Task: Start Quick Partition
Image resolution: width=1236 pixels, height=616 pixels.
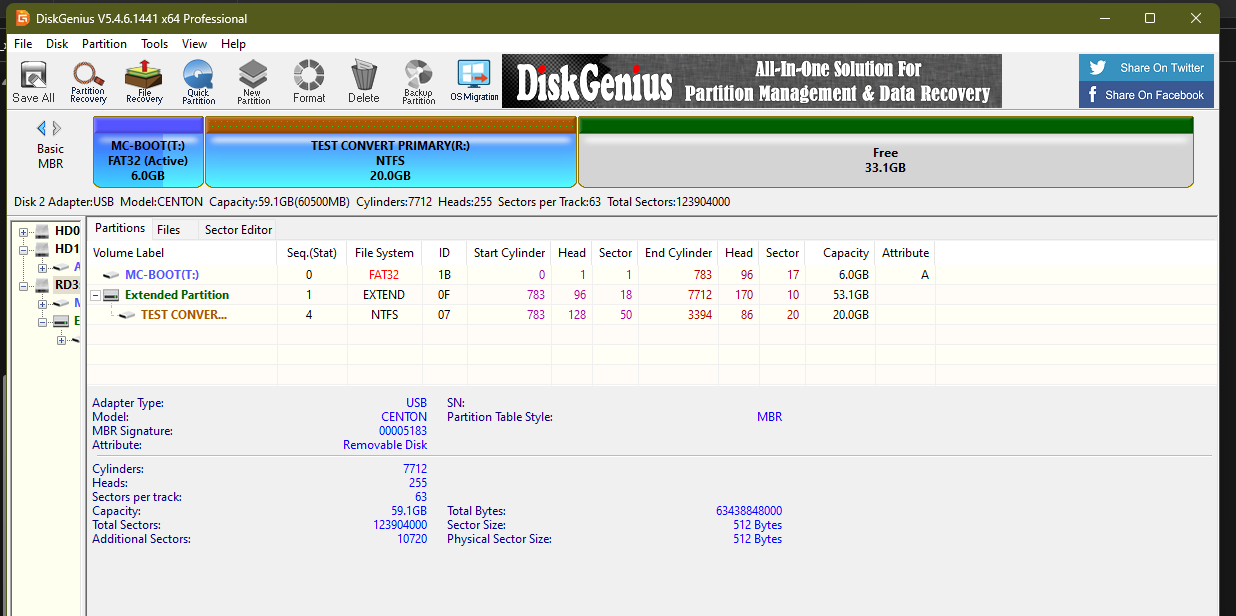Action: pos(198,82)
